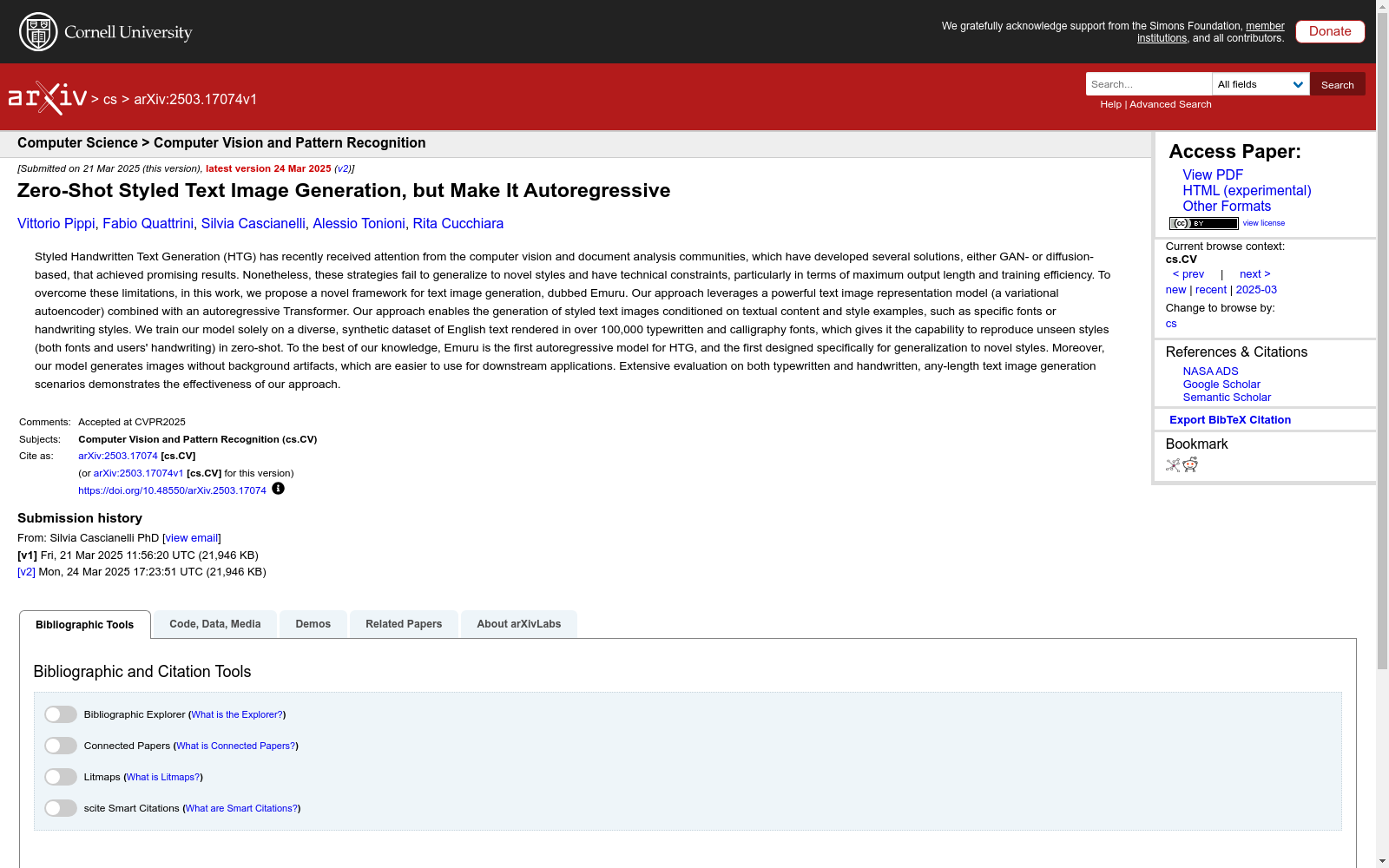Image resolution: width=1389 pixels, height=868 pixels.
Task: Open author Silvia Cascianelli link
Action: coord(253,224)
